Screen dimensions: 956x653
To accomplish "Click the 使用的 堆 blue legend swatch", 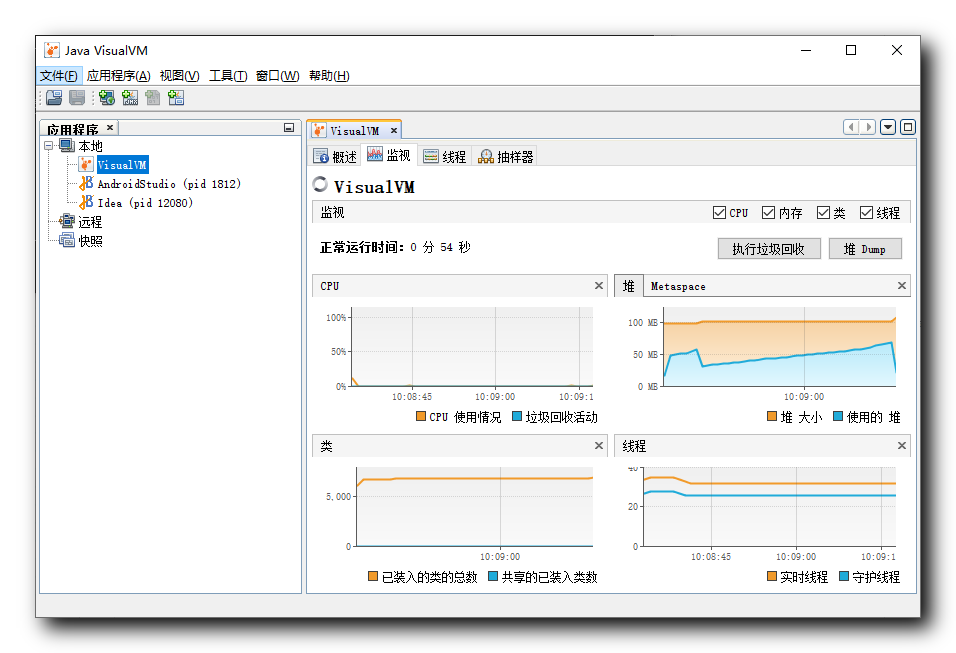I will coord(838,416).
